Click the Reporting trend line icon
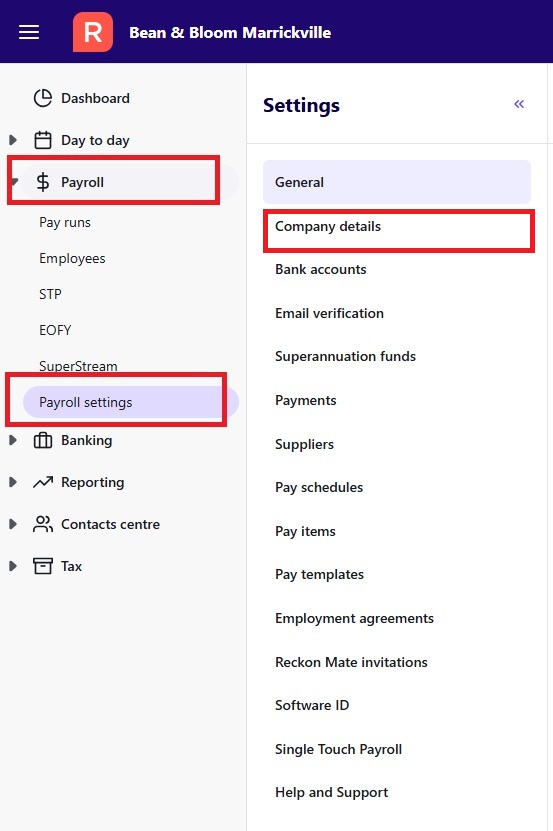Viewport: 553px width, 831px height. (x=43, y=482)
